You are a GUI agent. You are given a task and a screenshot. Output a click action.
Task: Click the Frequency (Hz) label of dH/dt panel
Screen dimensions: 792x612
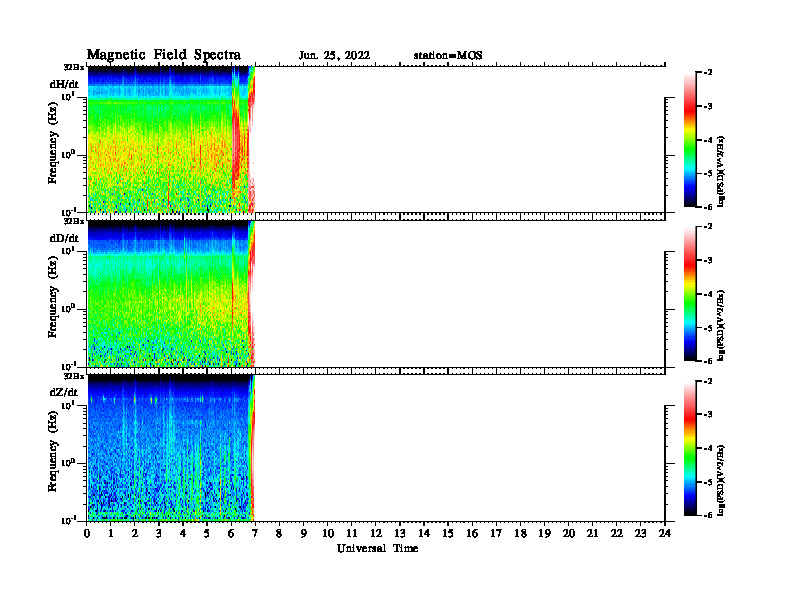pyautogui.click(x=53, y=143)
